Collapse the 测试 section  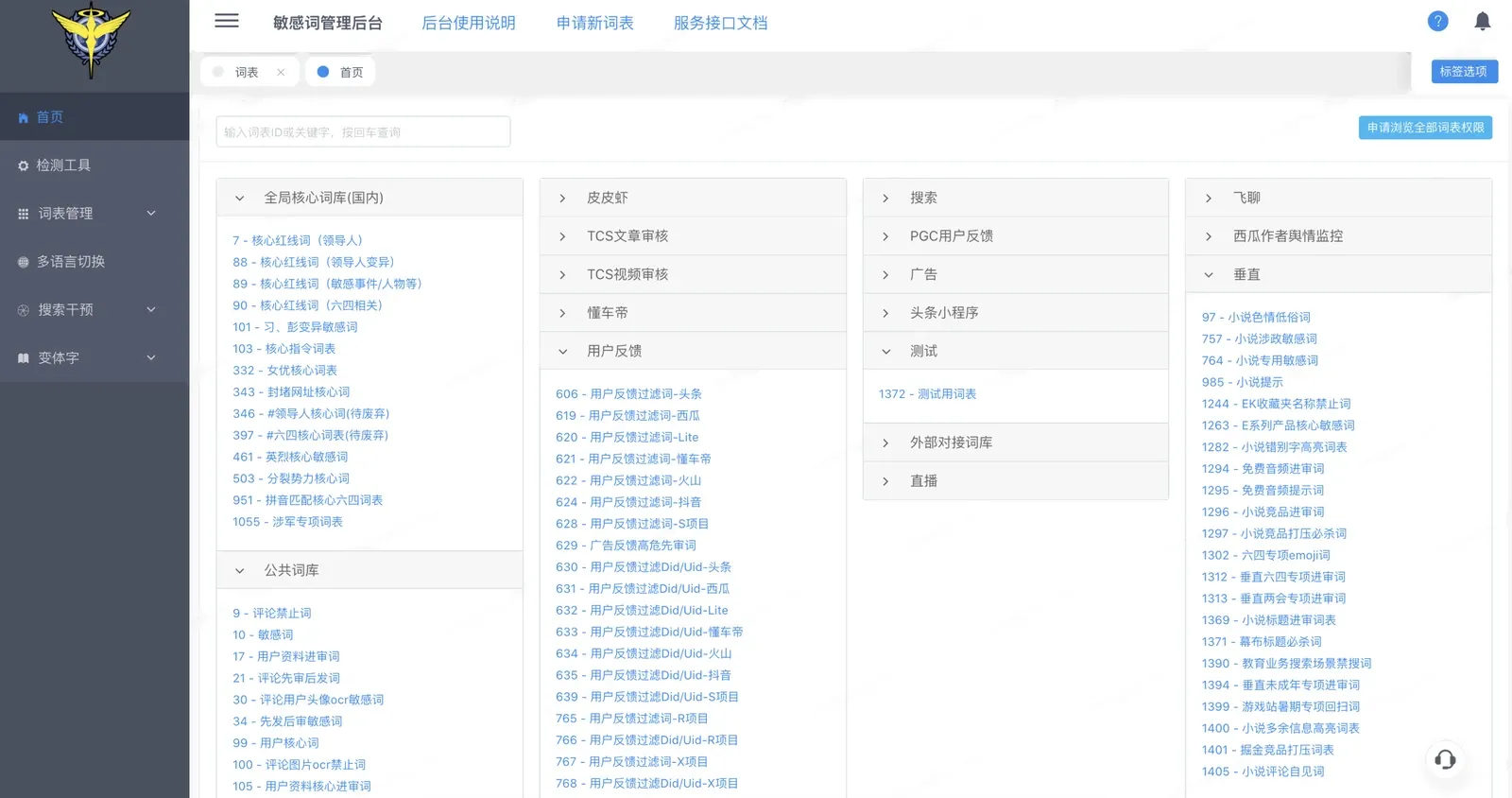point(1016,351)
